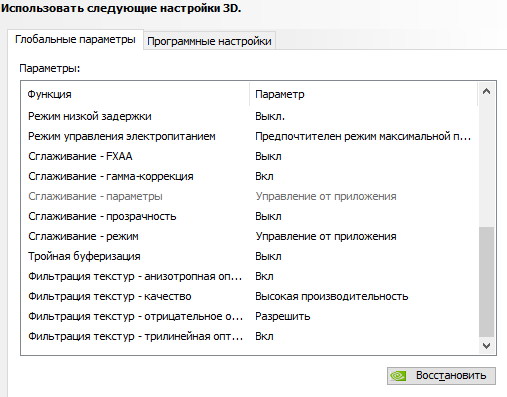Click the Параметр column header
Viewport: 507px width, 397px height.
tap(364, 94)
